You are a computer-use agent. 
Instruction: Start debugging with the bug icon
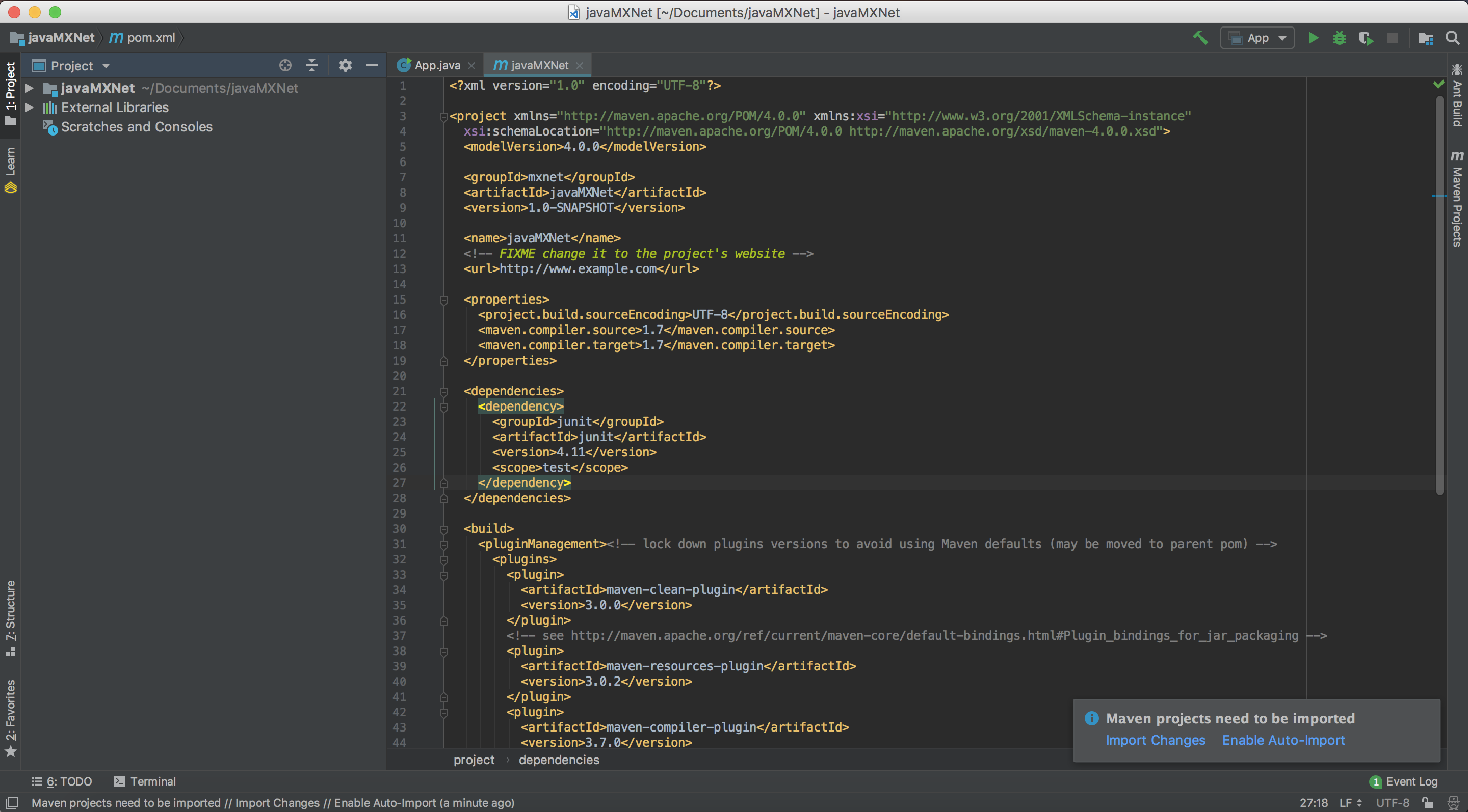point(1339,38)
